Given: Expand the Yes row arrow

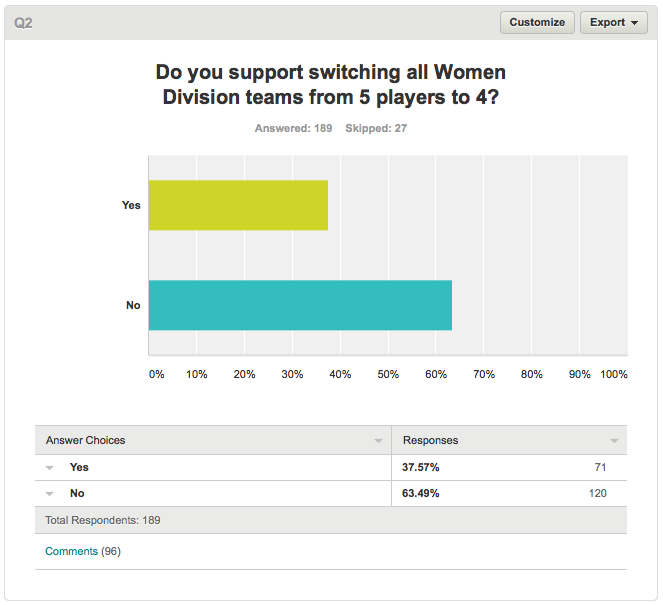Looking at the screenshot, I should [49, 468].
